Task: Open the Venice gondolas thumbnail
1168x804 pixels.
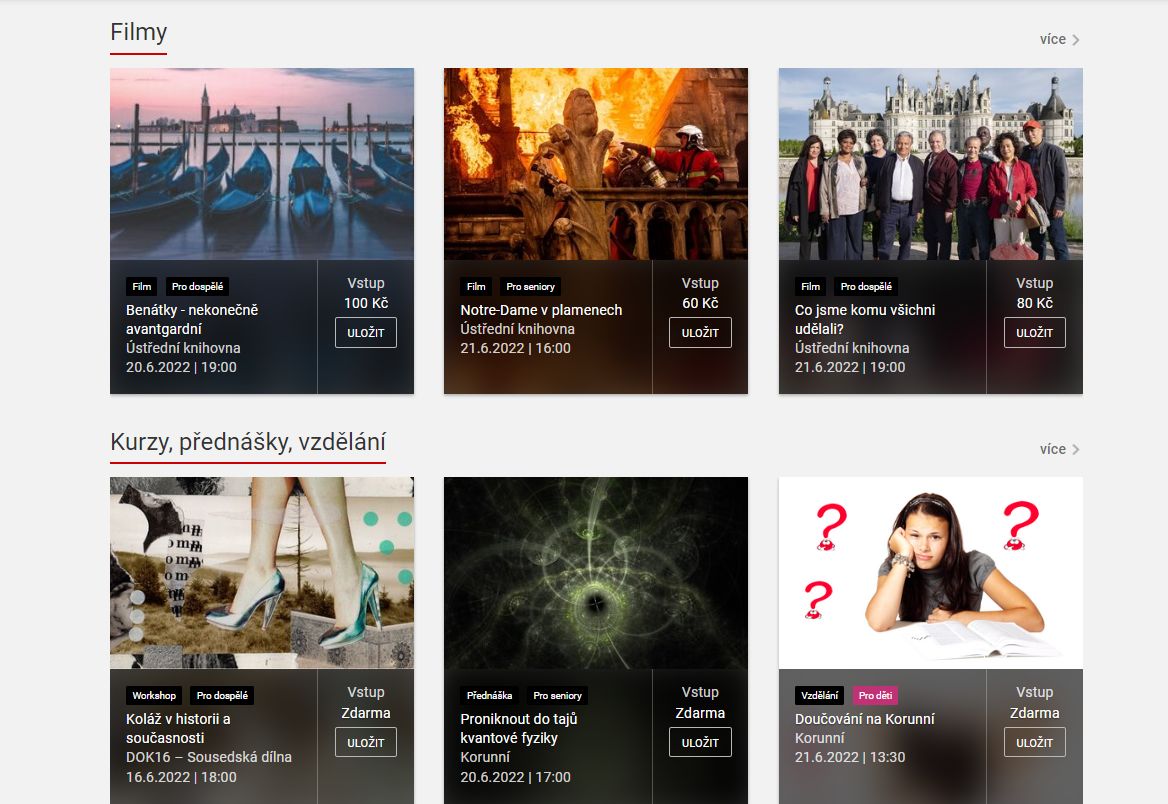Action: [262, 164]
